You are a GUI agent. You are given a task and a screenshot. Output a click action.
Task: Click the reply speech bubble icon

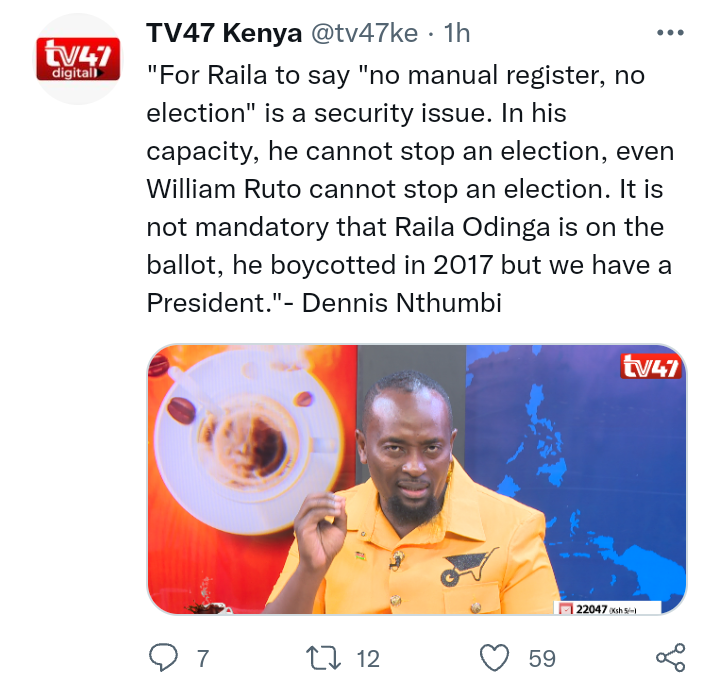coord(163,657)
